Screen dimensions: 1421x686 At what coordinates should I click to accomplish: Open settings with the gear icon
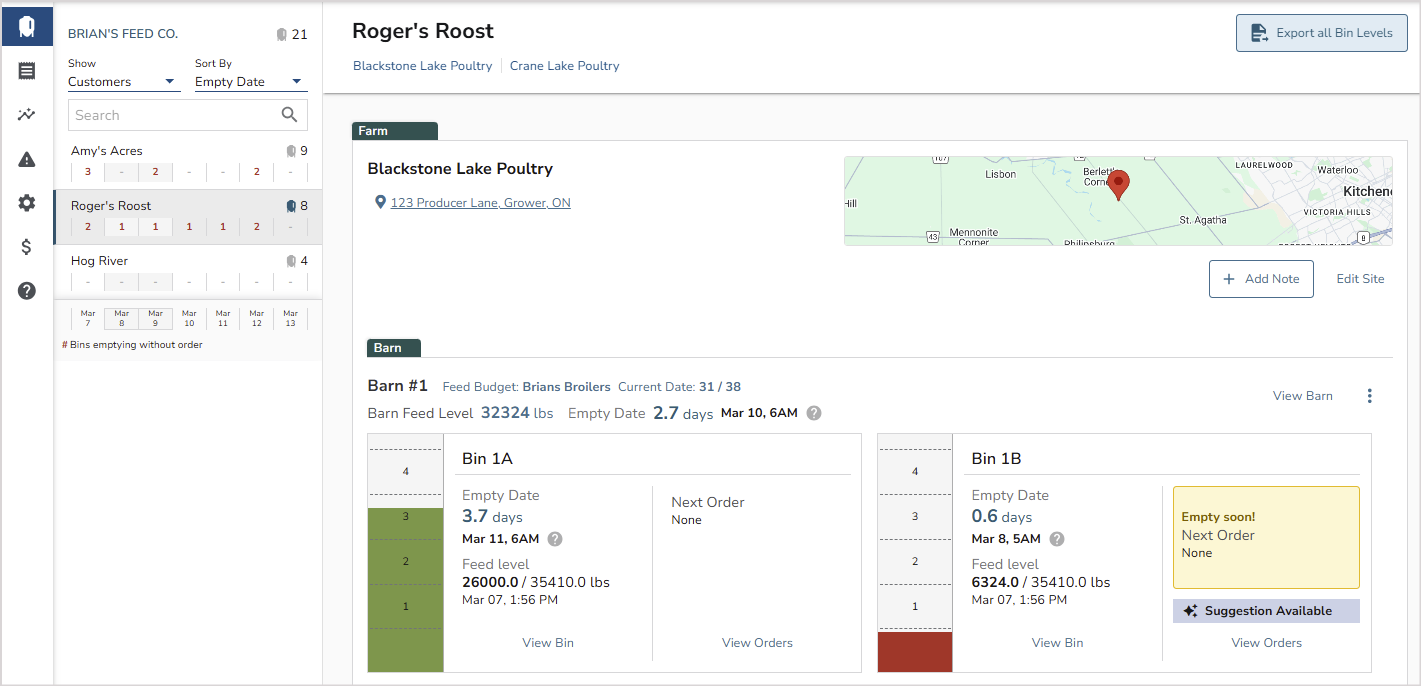(26, 203)
